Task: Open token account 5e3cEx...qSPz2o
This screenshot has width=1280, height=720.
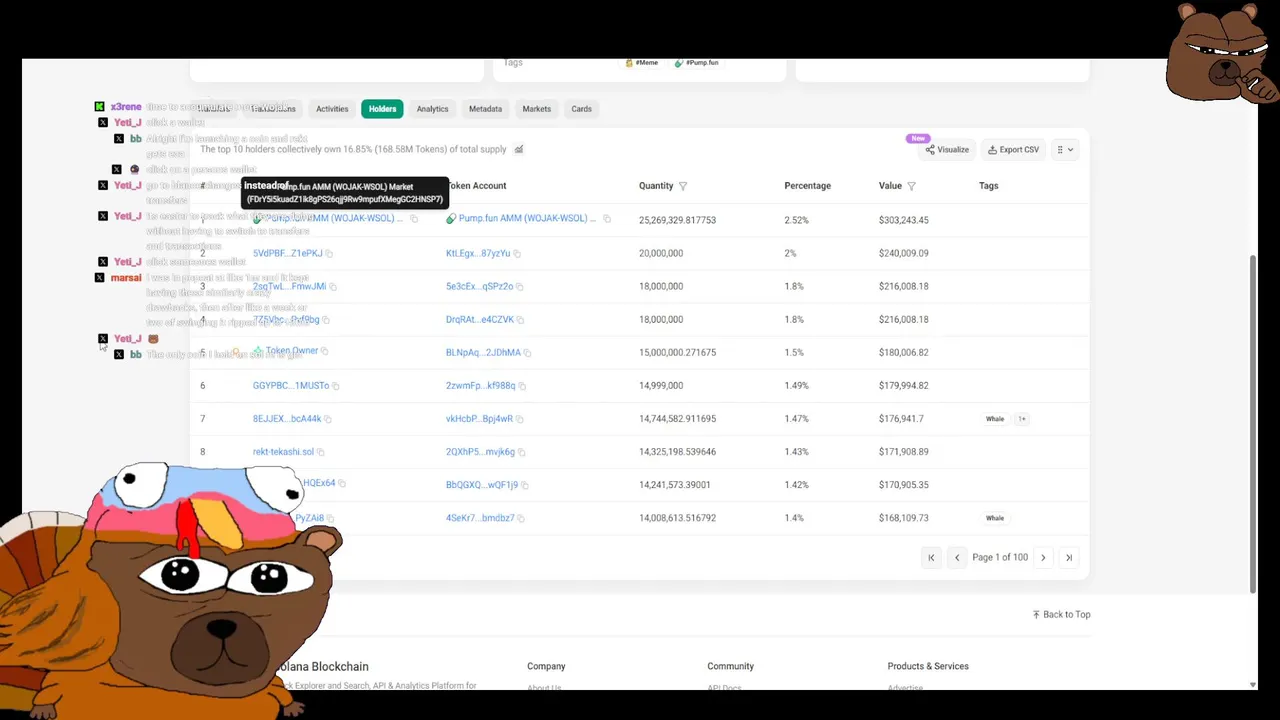Action: (x=479, y=287)
